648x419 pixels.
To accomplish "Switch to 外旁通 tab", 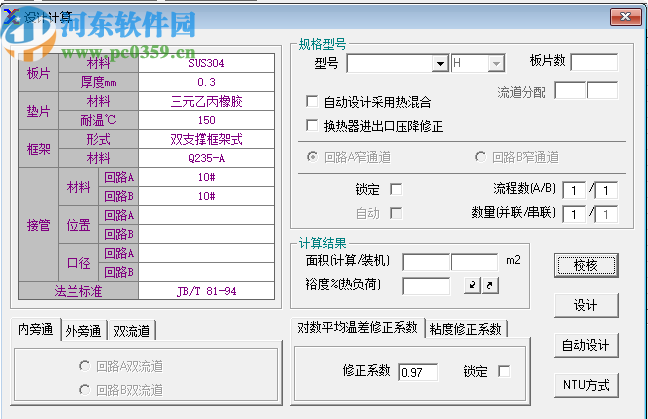I will 84,331.
